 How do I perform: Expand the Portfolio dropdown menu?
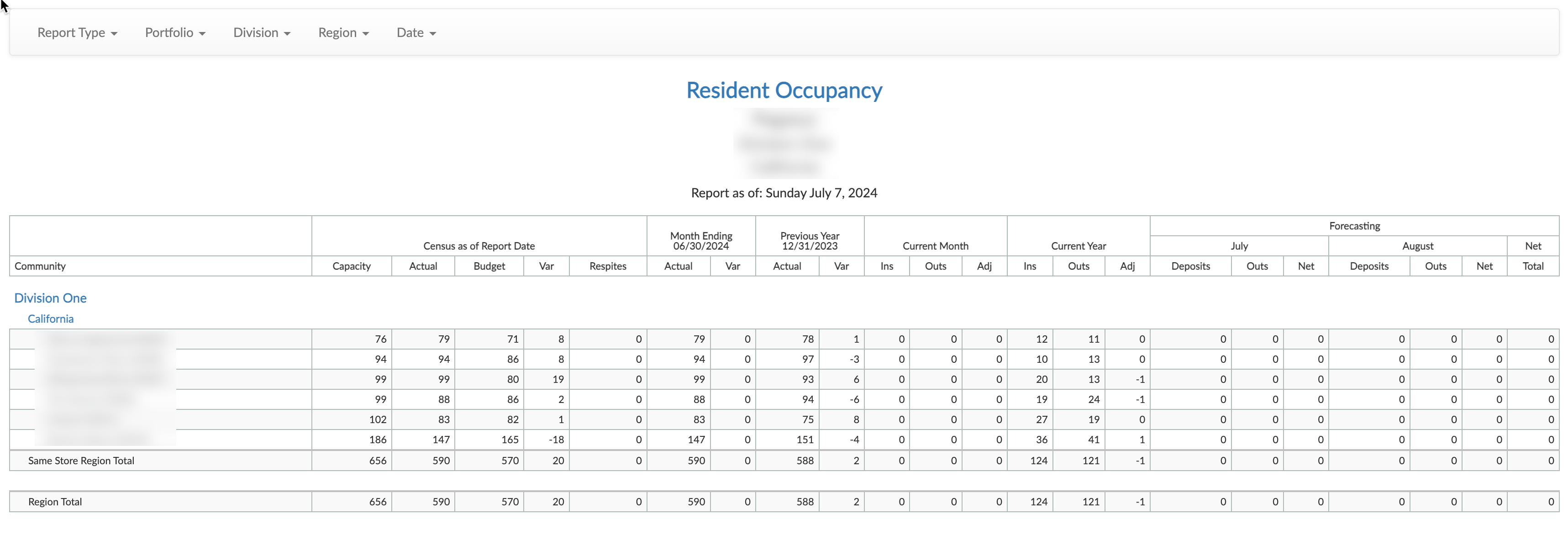click(175, 33)
